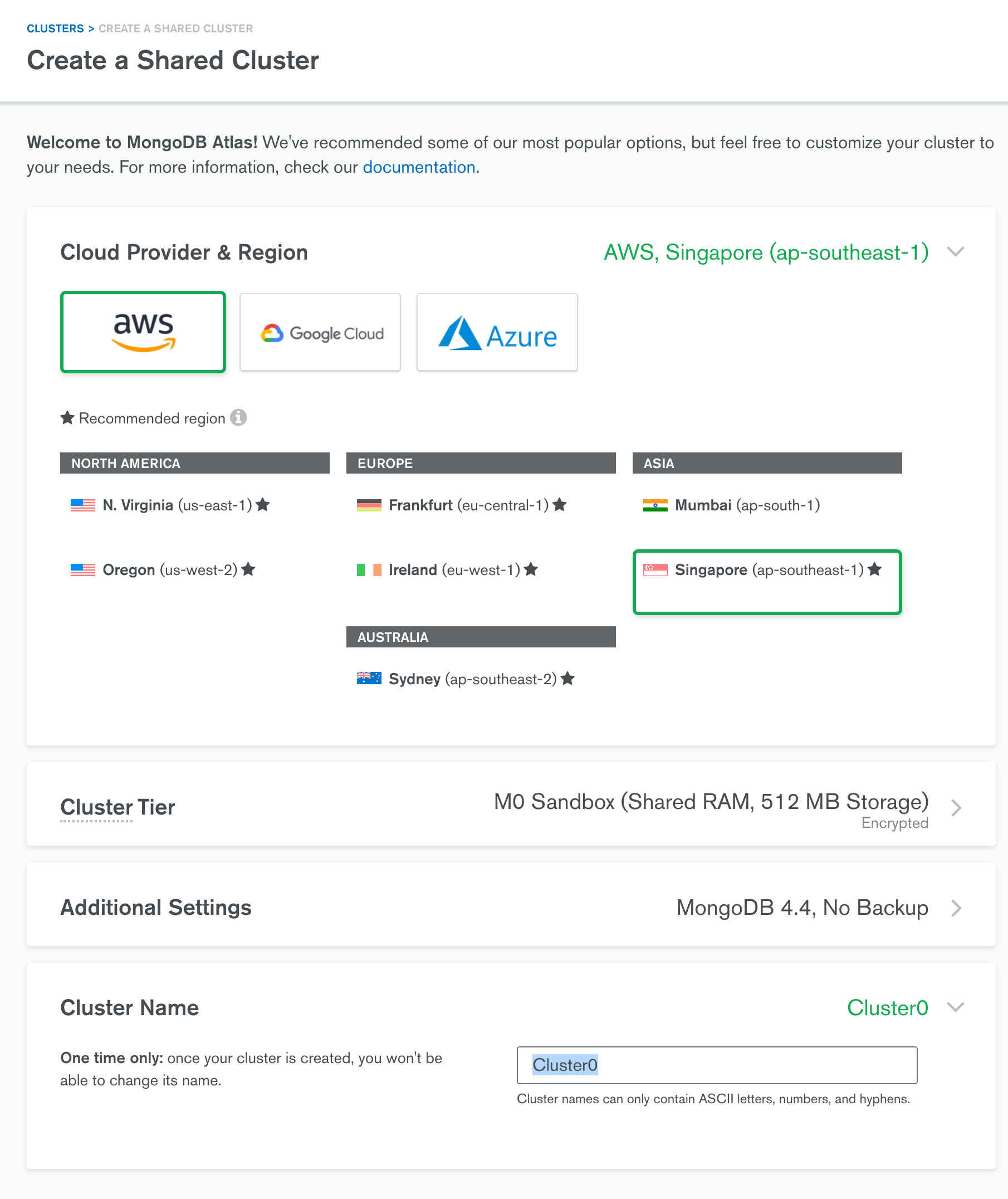1008x1199 pixels.
Task: Click the N. Virginia US flag icon
Action: click(x=83, y=505)
